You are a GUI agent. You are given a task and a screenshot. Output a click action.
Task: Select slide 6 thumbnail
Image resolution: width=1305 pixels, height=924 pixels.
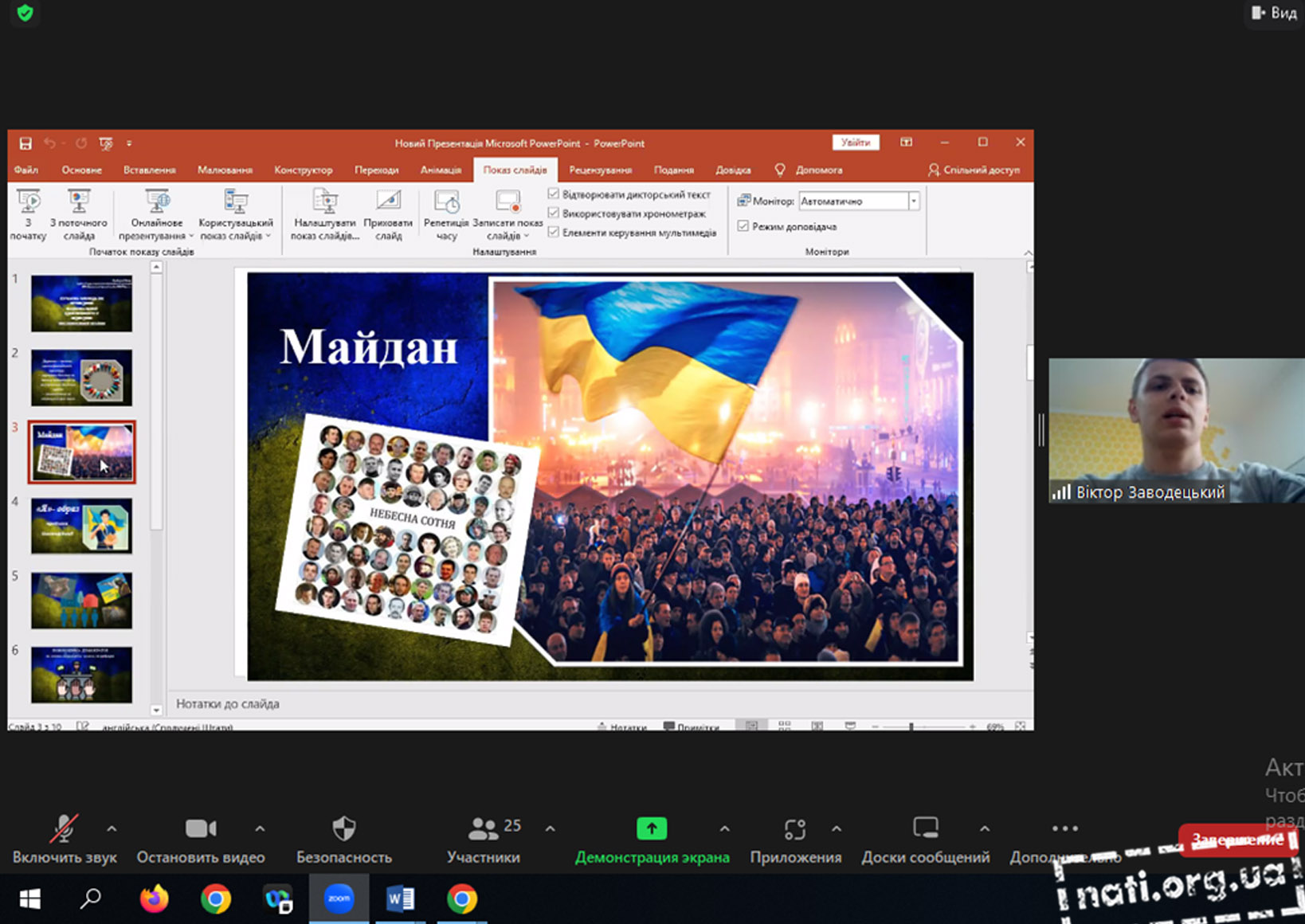82,675
